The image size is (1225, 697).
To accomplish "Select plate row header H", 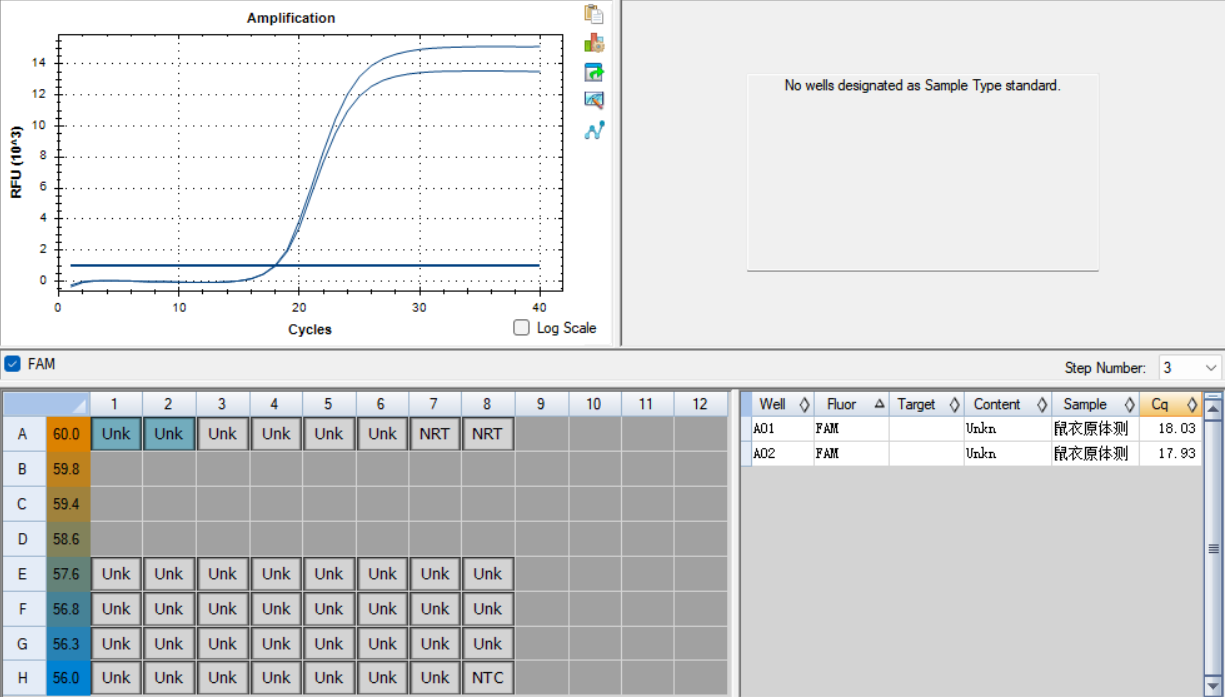I will [x=23, y=678].
